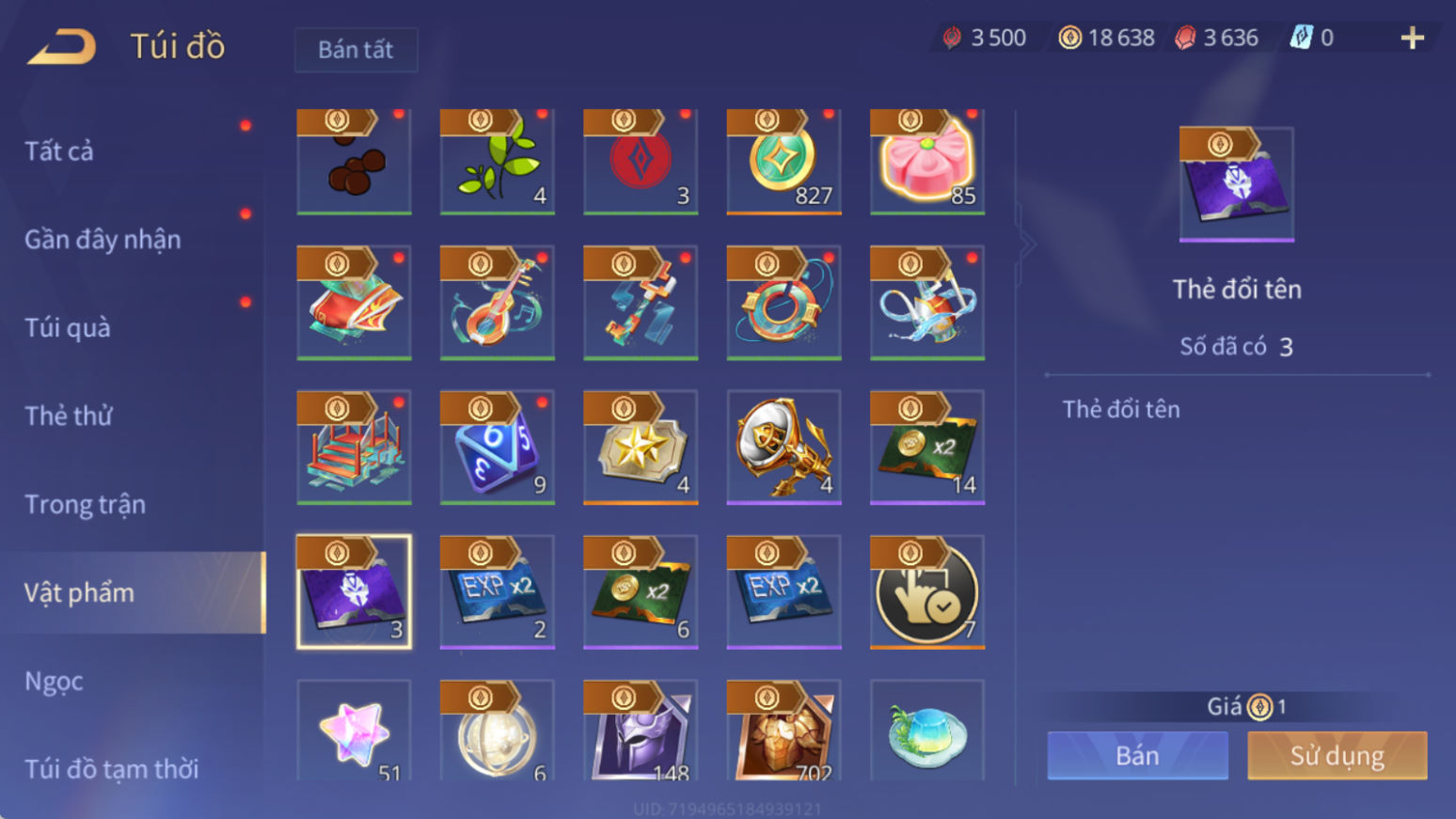This screenshot has width=1456, height=819.
Task: Select the blue dice item
Action: (498, 448)
